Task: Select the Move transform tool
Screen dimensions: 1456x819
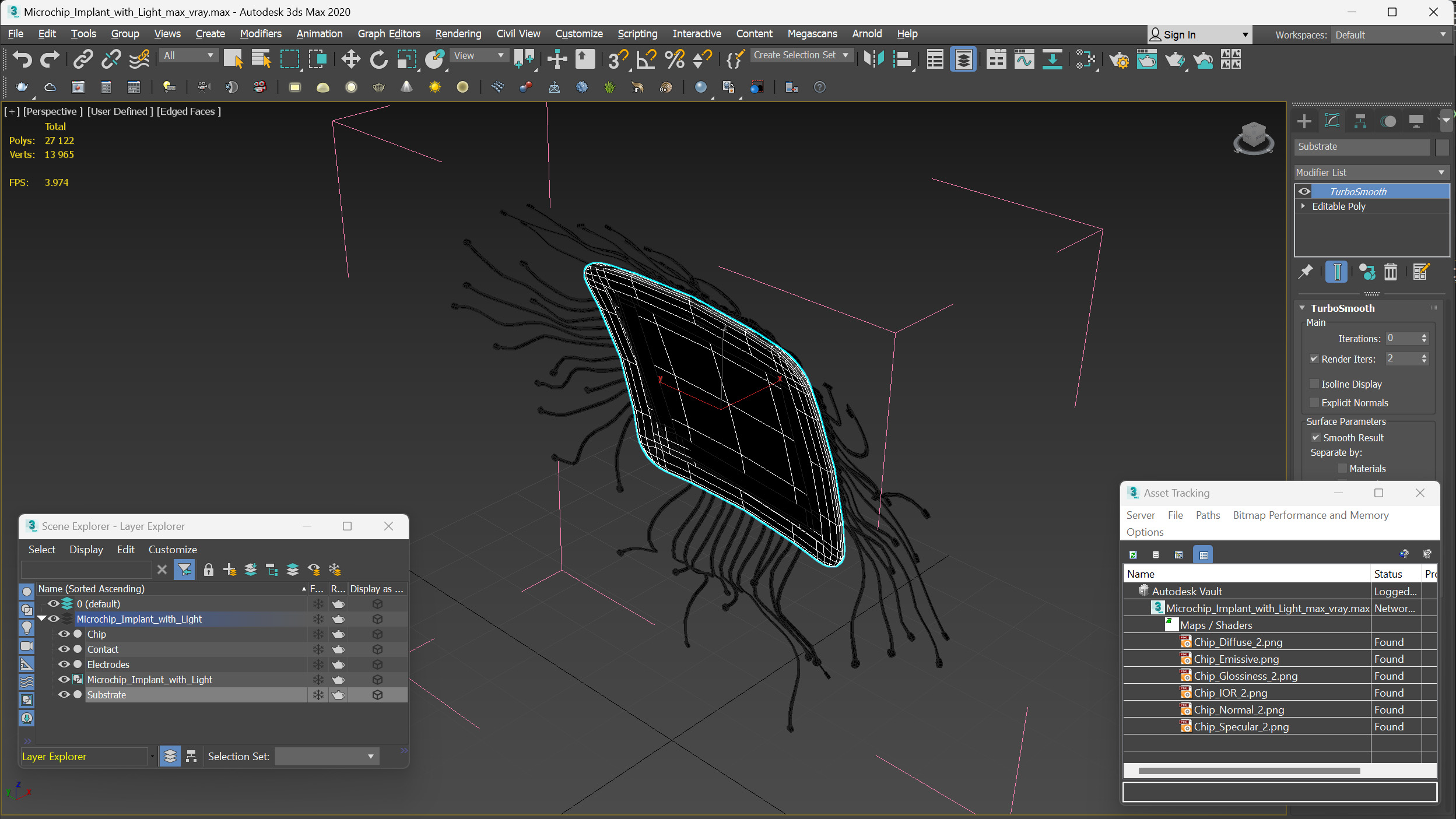Action: tap(350, 59)
